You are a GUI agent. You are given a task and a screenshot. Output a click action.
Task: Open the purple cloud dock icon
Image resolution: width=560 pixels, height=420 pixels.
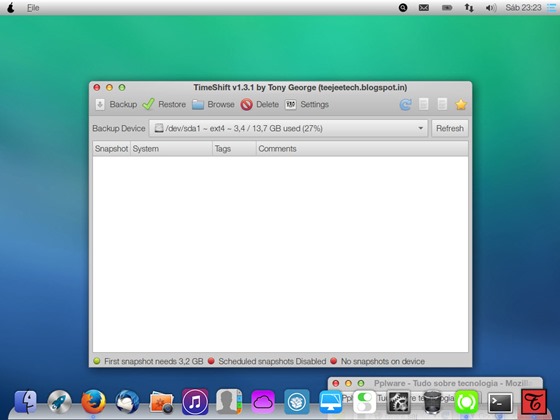point(263,402)
